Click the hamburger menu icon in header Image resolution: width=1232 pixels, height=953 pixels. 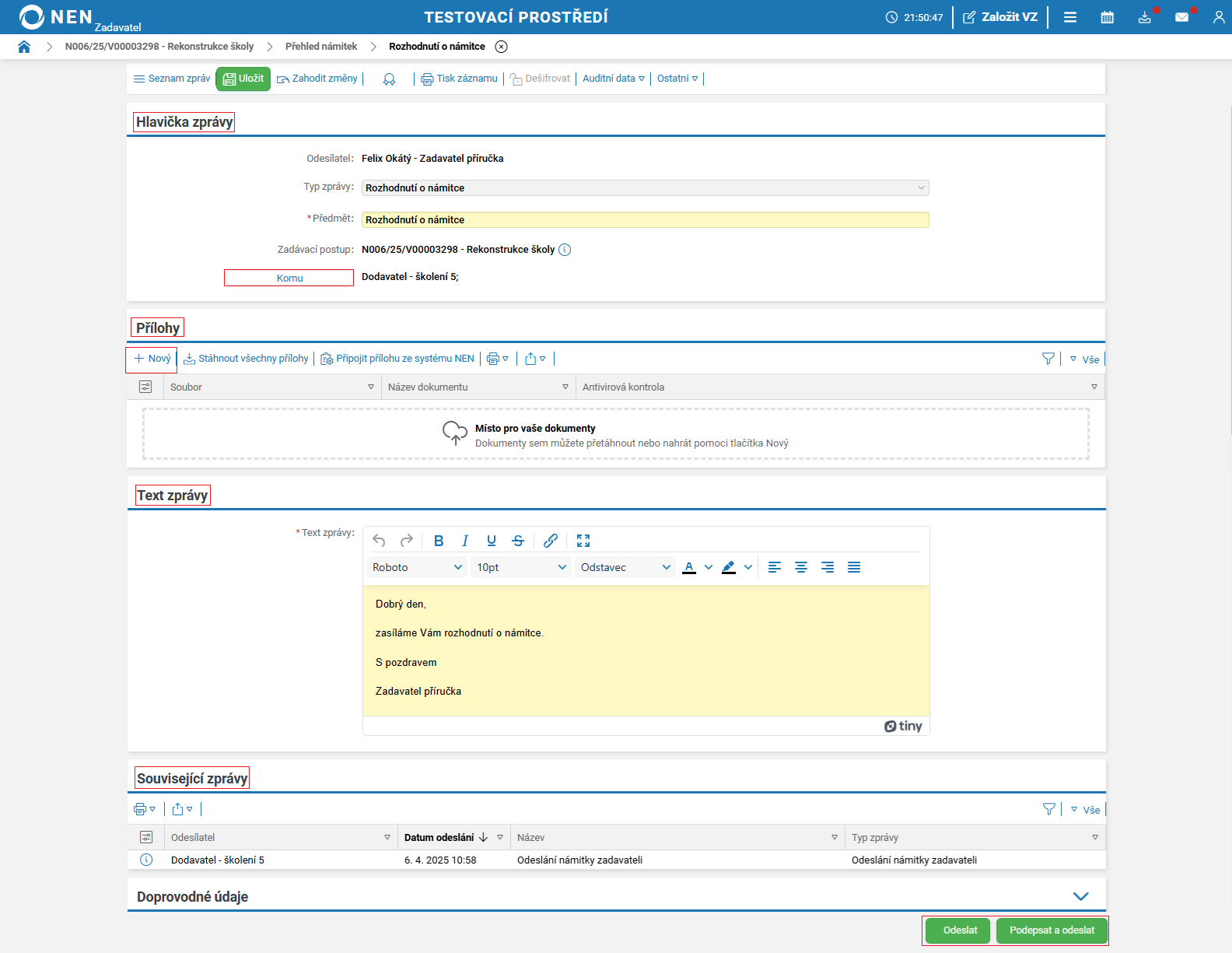click(x=1070, y=17)
